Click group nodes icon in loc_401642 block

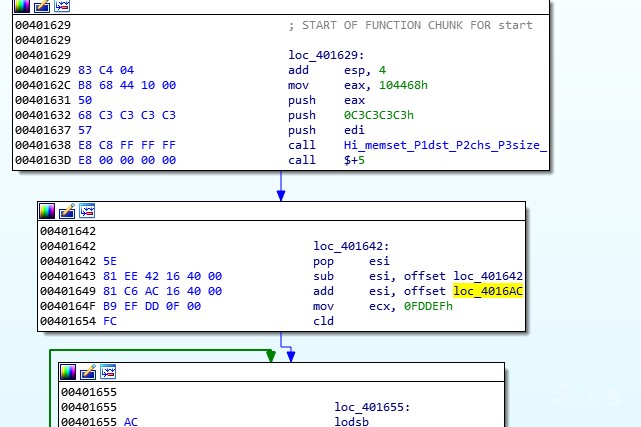click(x=87, y=211)
